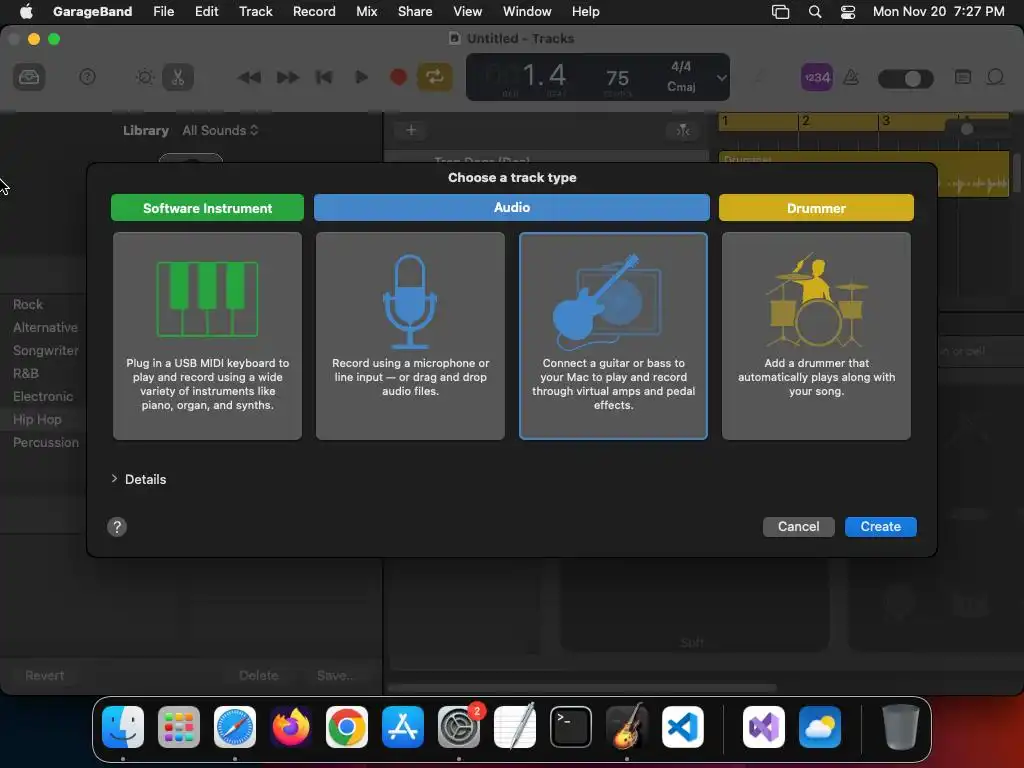Select Alternative in the library list
The width and height of the screenshot is (1024, 768).
pos(45,327)
